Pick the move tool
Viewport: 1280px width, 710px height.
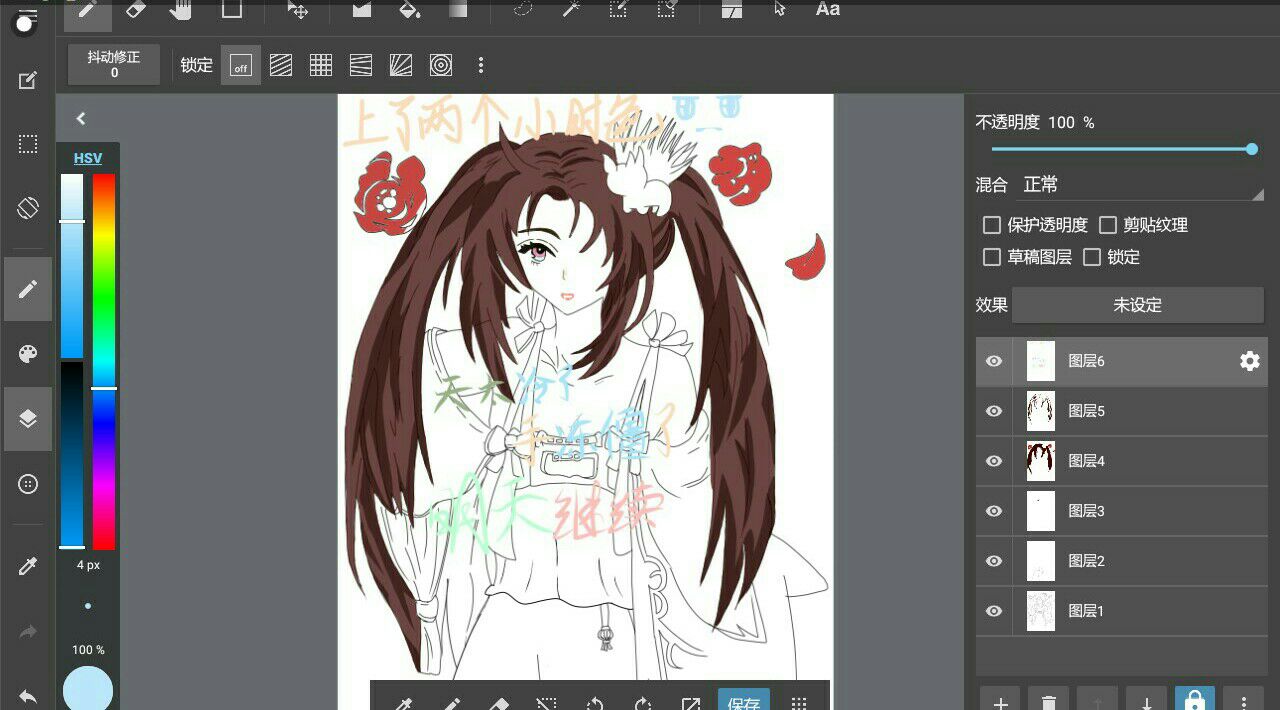click(297, 10)
